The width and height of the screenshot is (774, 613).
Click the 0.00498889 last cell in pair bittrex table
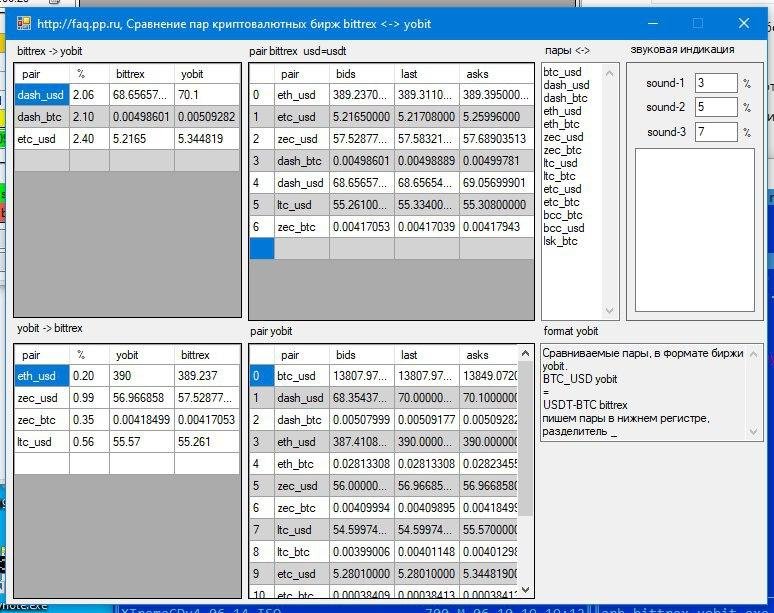point(427,161)
